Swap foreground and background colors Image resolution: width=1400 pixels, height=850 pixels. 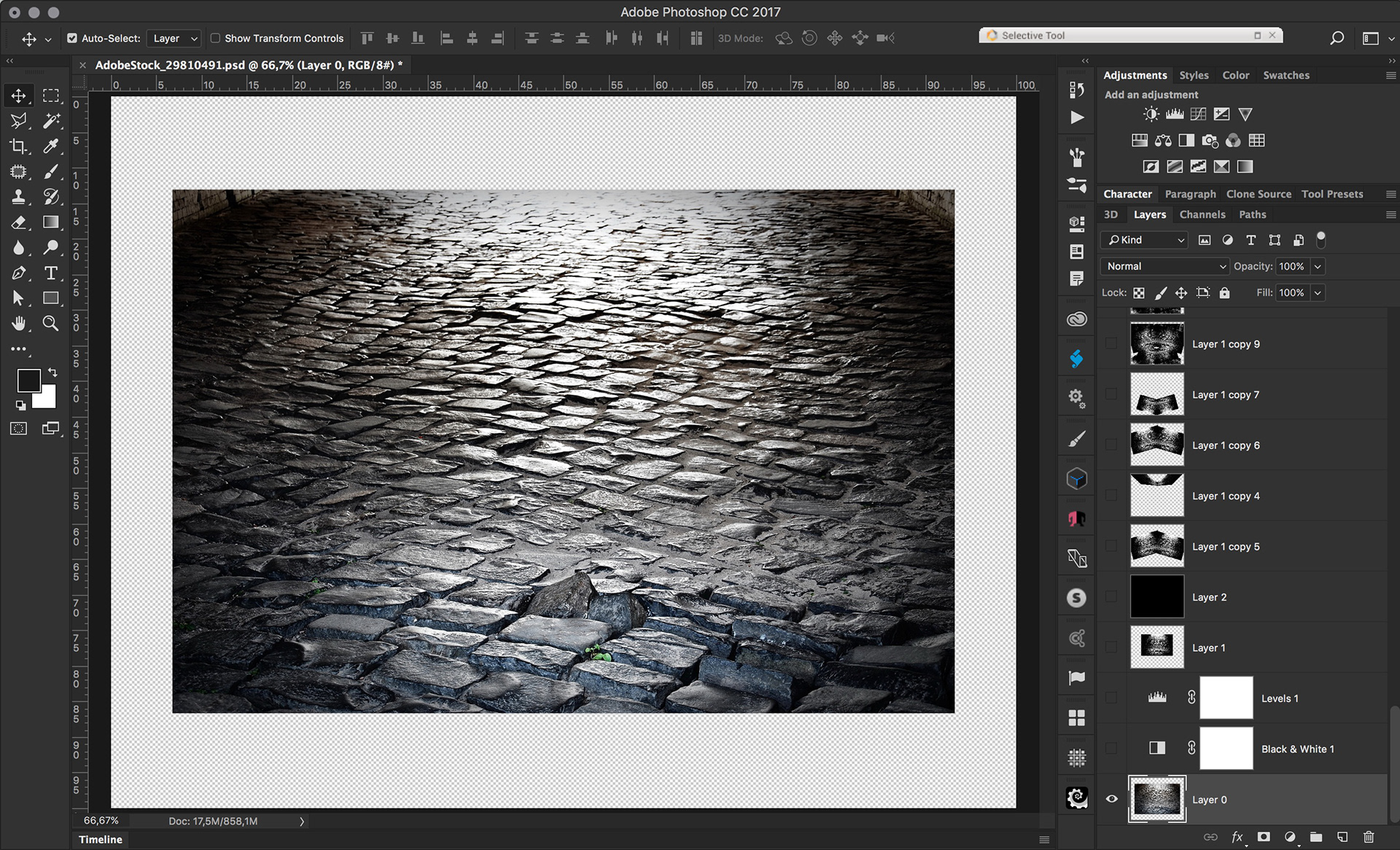coord(52,372)
